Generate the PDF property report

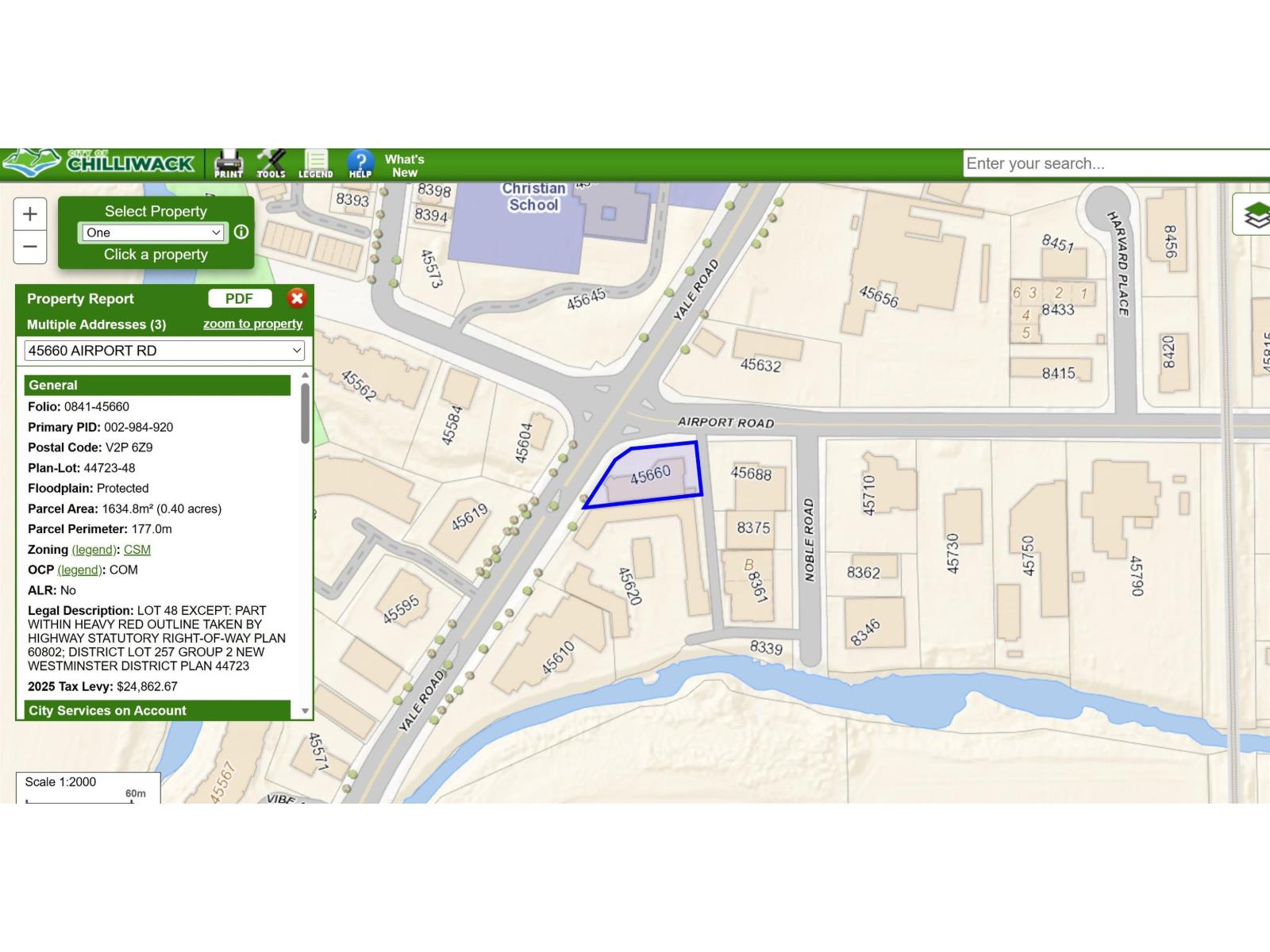240,298
